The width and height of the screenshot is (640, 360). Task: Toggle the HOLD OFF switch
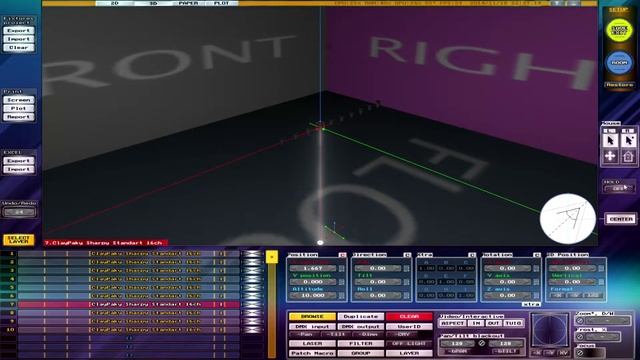click(x=619, y=189)
